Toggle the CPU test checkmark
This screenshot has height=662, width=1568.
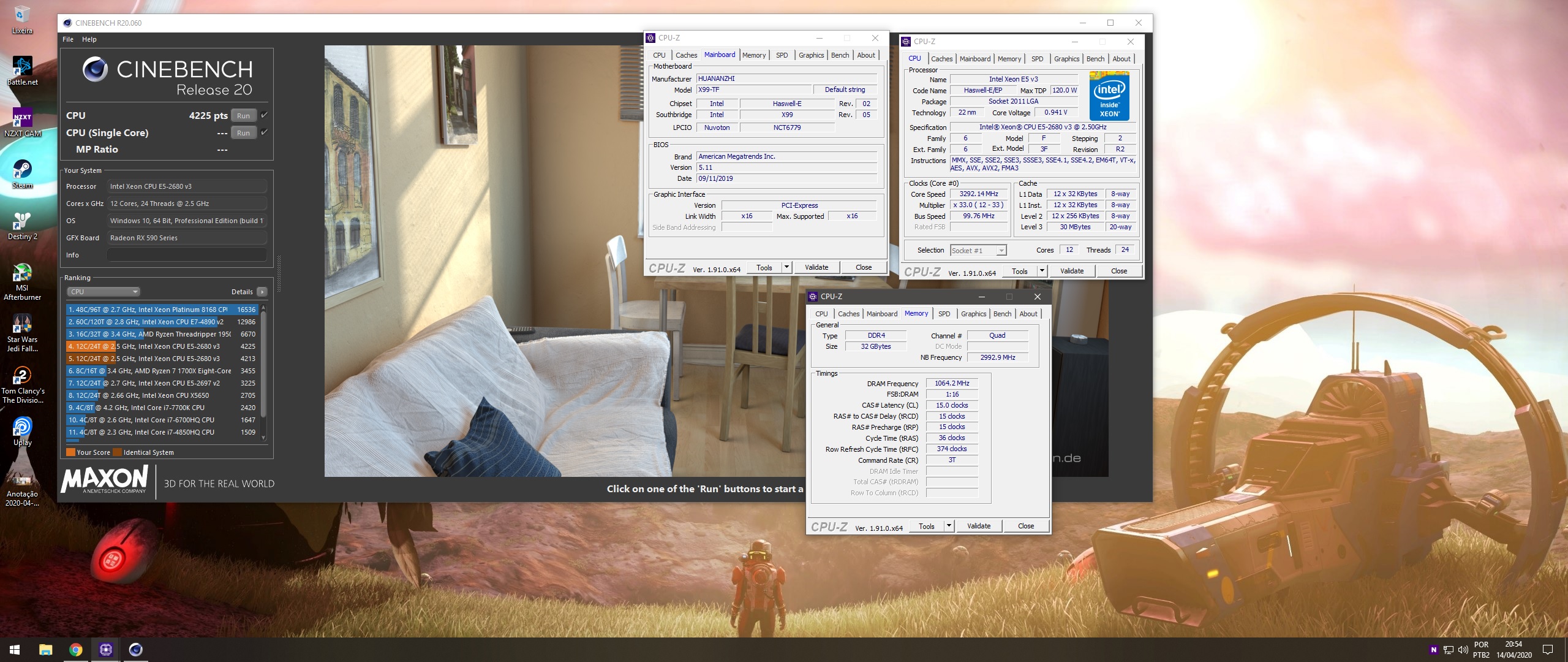[265, 115]
